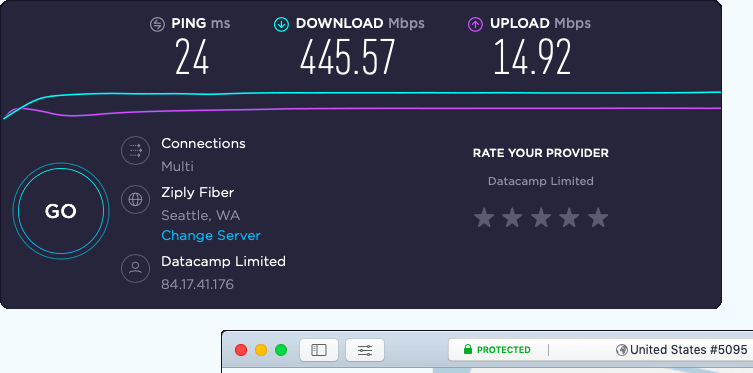Click the green PROTECTED lock status
Screen dimensions: 753x373
point(497,350)
